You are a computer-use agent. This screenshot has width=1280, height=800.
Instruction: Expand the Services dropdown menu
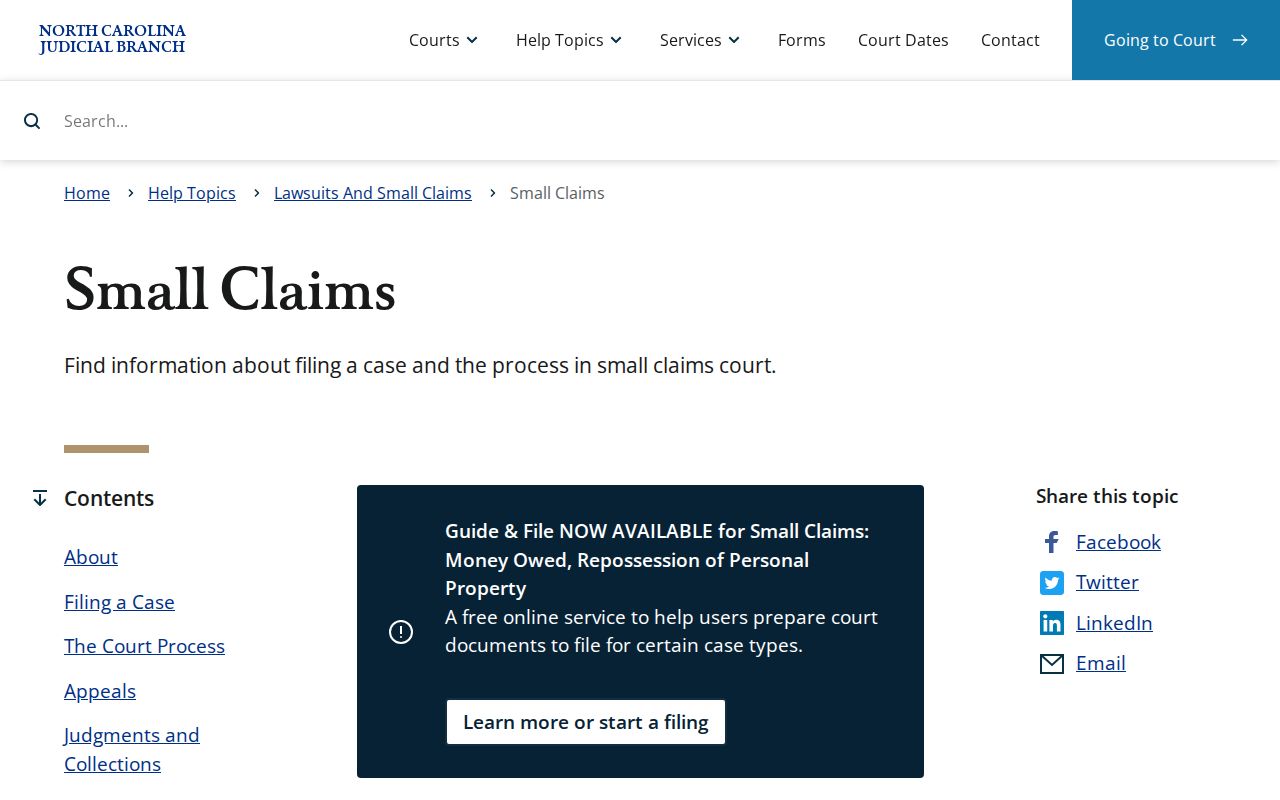[x=700, y=40]
